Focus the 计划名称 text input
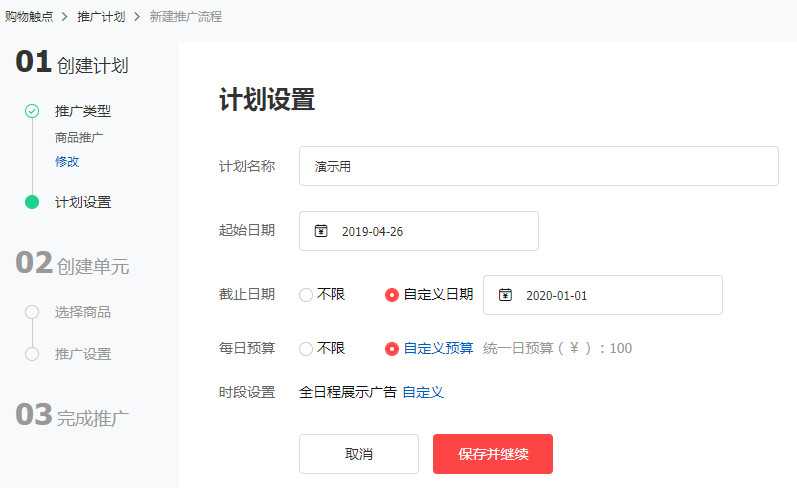The image size is (797, 488). (x=538, y=166)
